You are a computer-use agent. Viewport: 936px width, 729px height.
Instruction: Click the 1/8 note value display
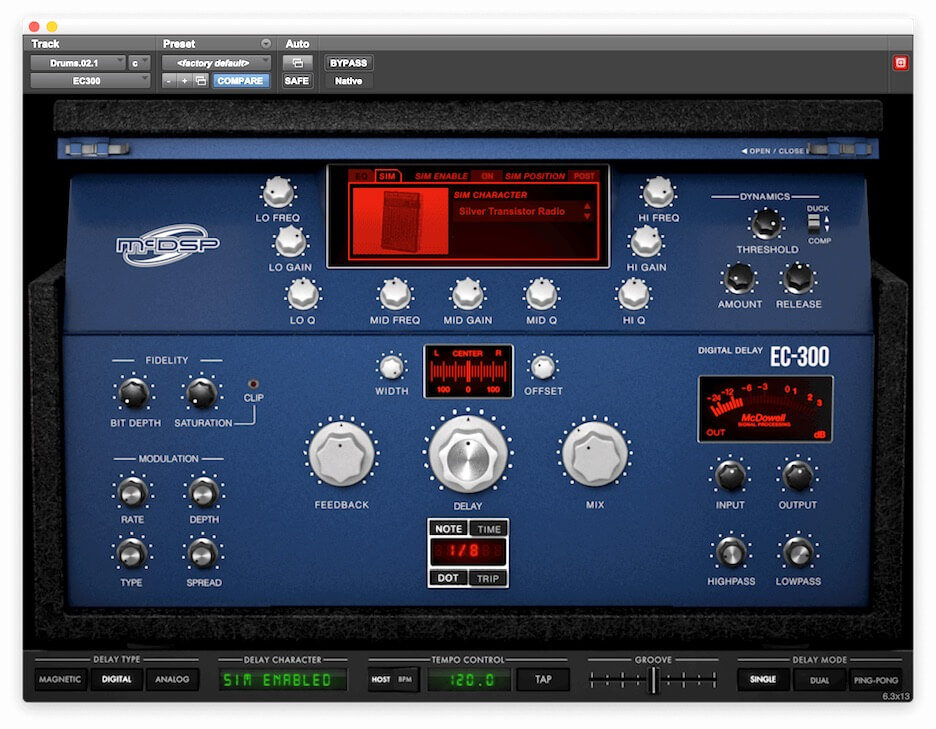tap(469, 551)
